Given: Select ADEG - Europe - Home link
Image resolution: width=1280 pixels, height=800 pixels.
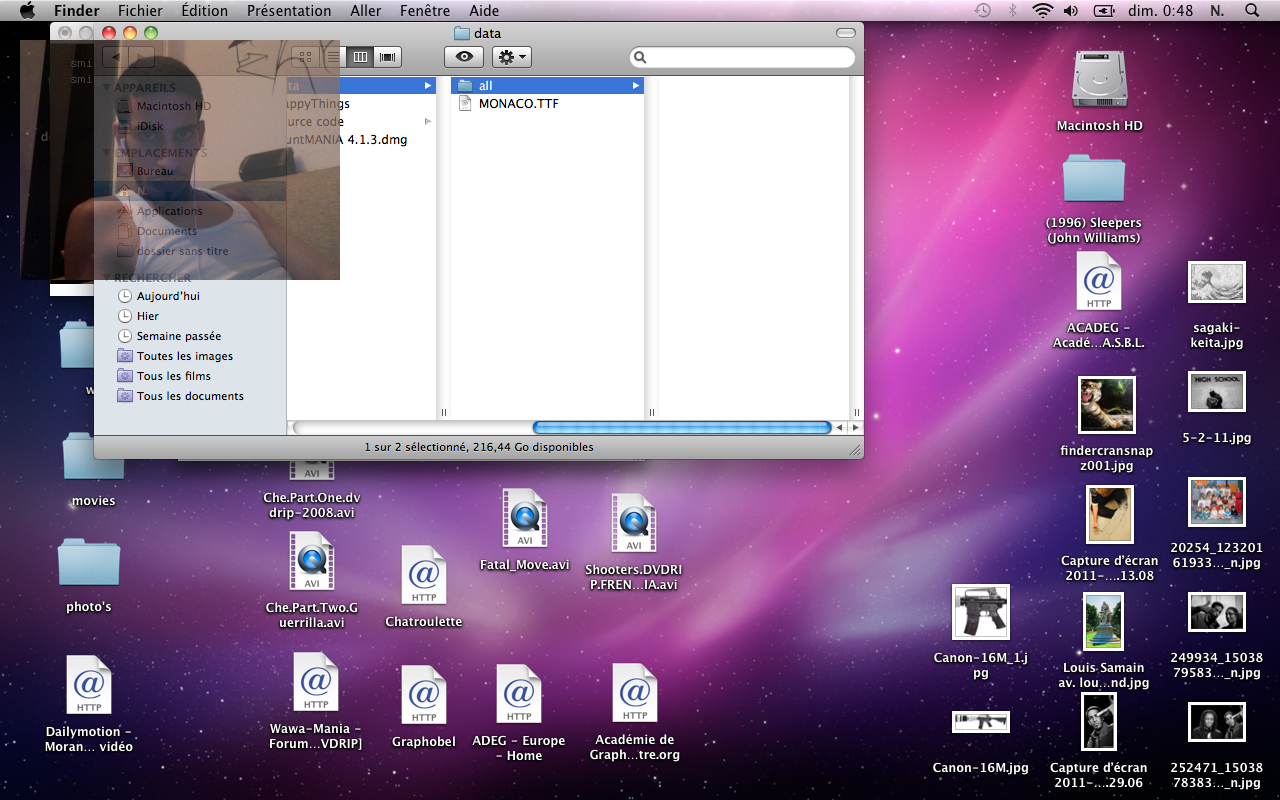Looking at the screenshot, I should coord(518,694).
